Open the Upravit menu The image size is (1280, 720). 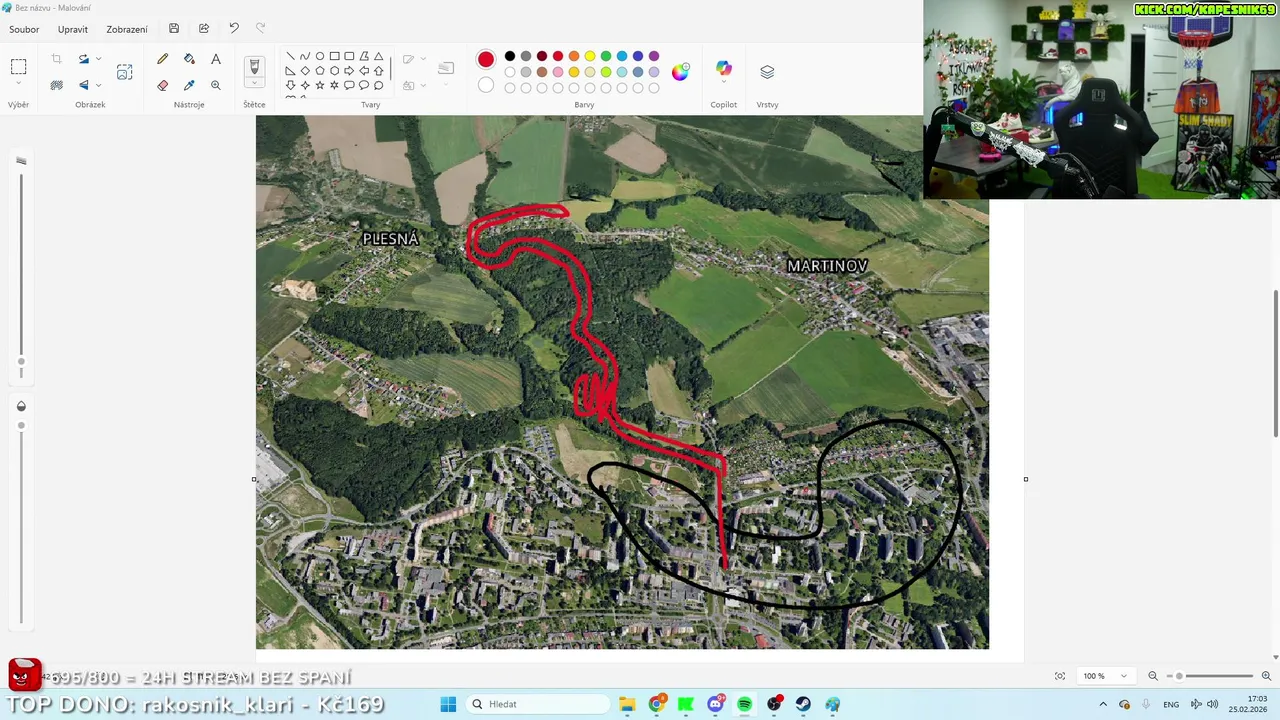tap(73, 29)
